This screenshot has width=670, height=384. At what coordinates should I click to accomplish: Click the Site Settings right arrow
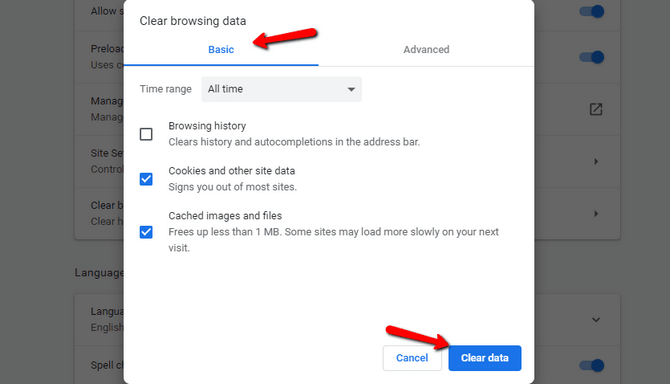coord(596,161)
